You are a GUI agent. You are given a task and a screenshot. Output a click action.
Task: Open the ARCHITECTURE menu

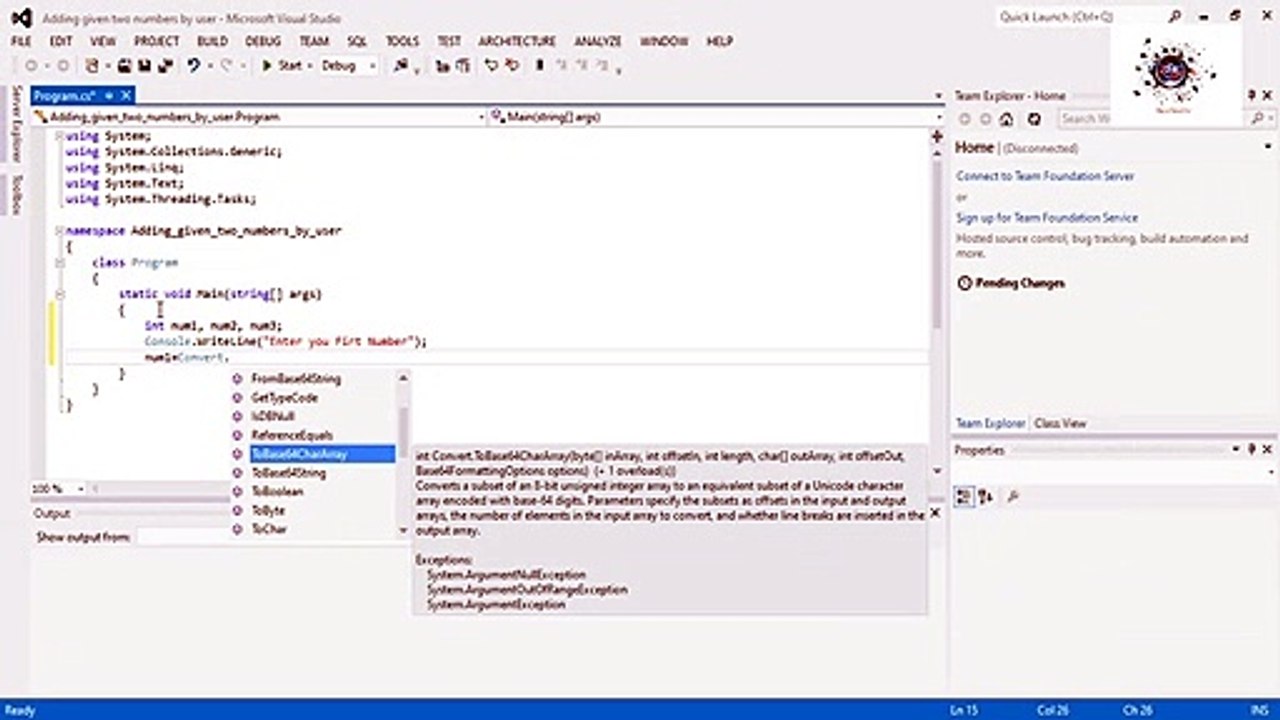tap(517, 41)
